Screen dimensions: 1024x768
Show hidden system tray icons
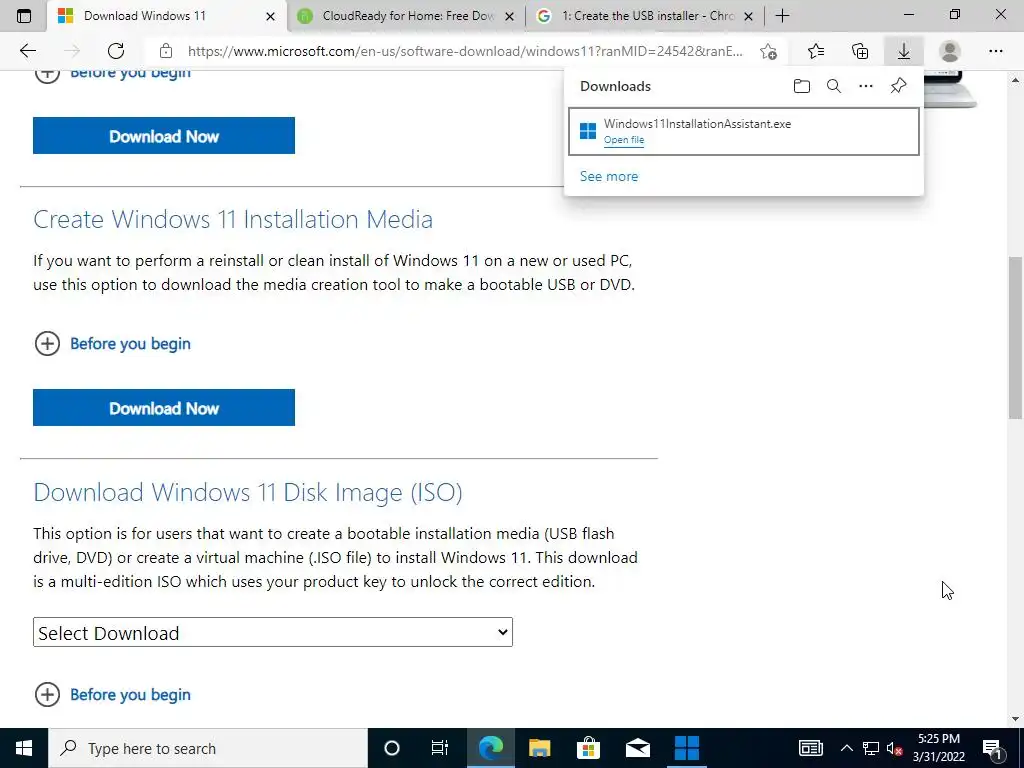[846, 748]
